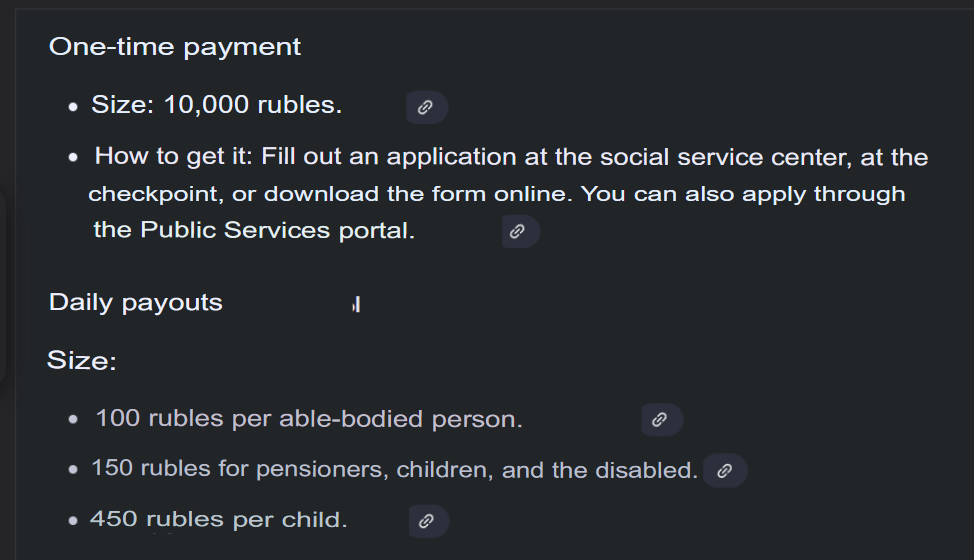
Task: Click the phrase download the form online
Action: [421, 193]
